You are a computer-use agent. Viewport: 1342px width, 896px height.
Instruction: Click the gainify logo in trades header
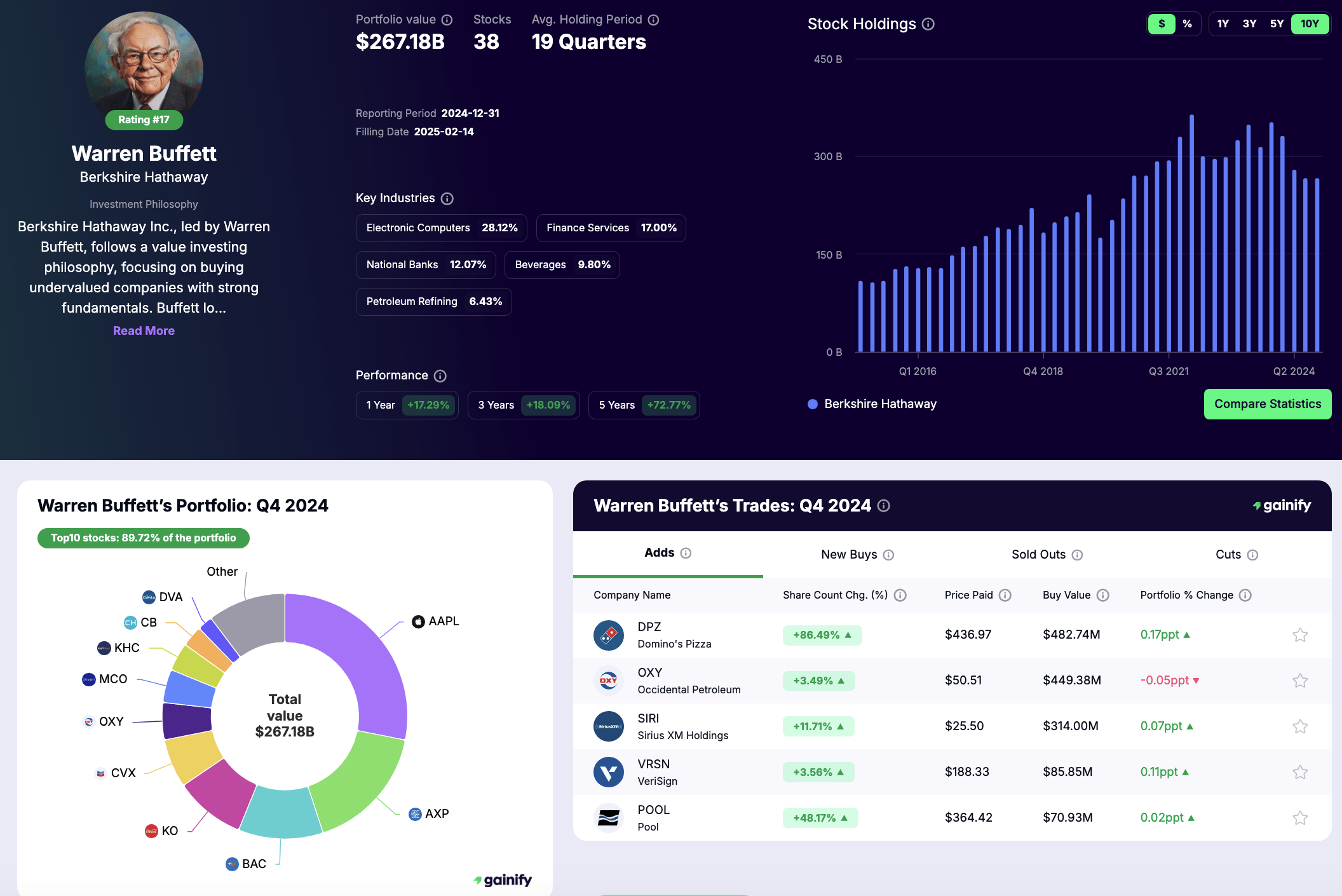(x=1282, y=506)
